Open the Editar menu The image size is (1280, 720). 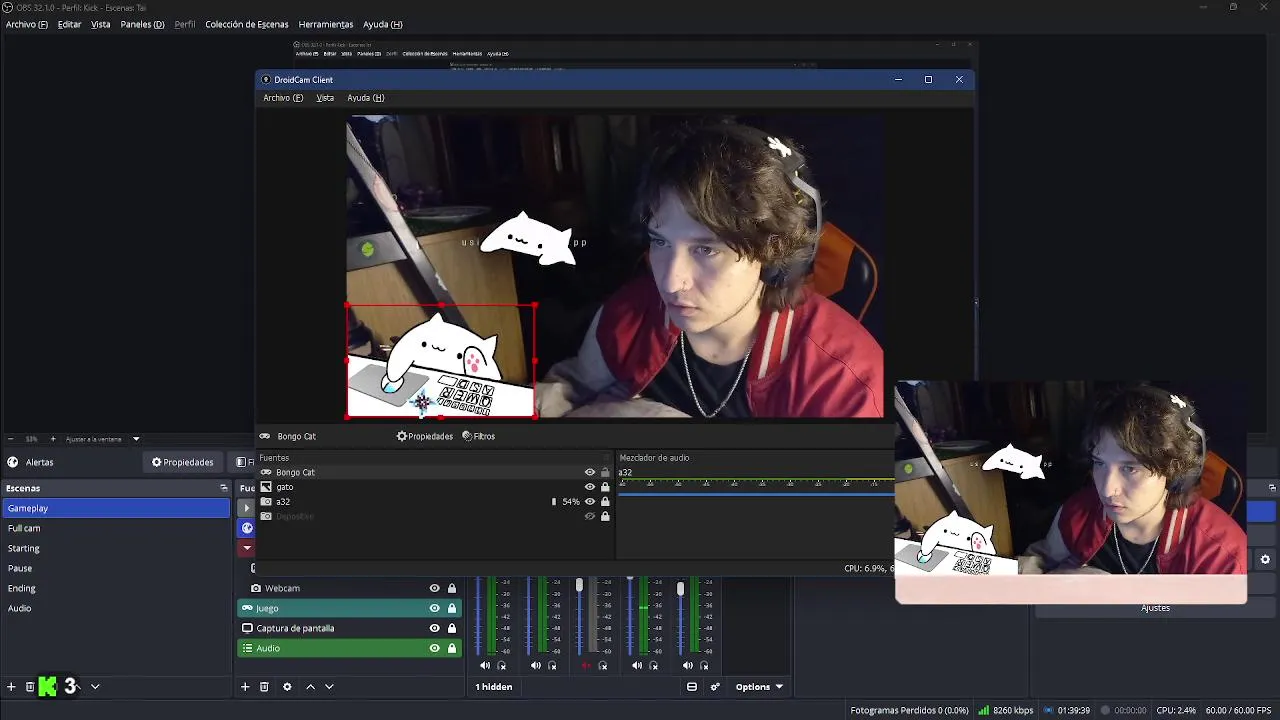click(x=69, y=24)
